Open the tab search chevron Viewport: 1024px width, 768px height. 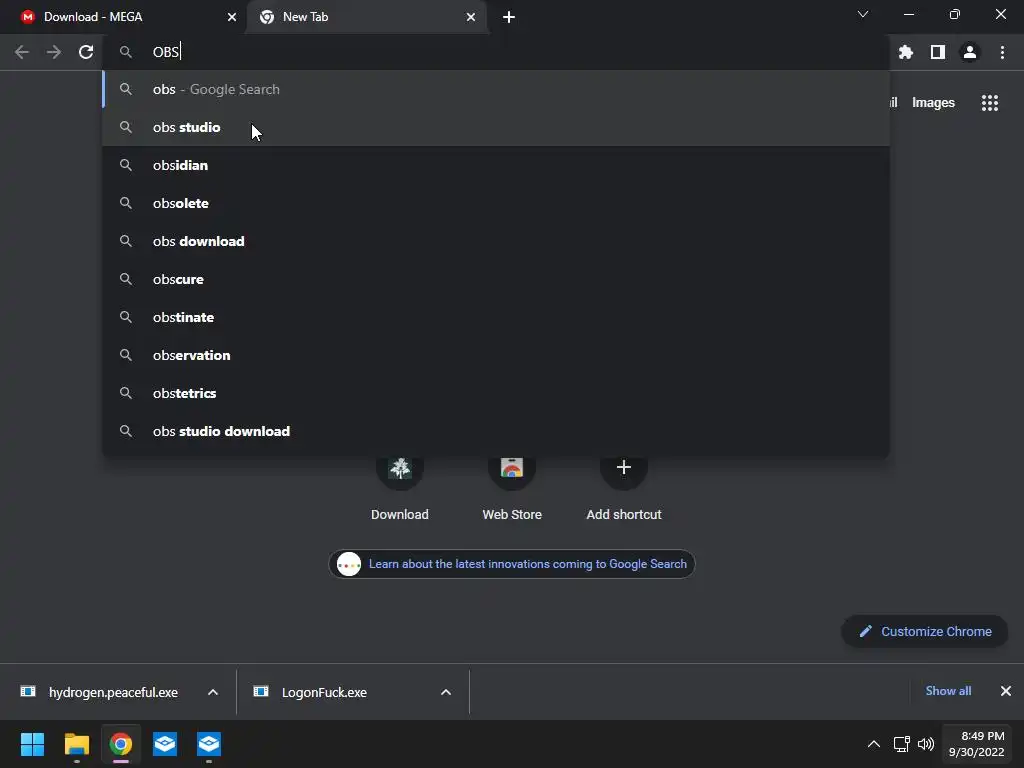[863, 14]
